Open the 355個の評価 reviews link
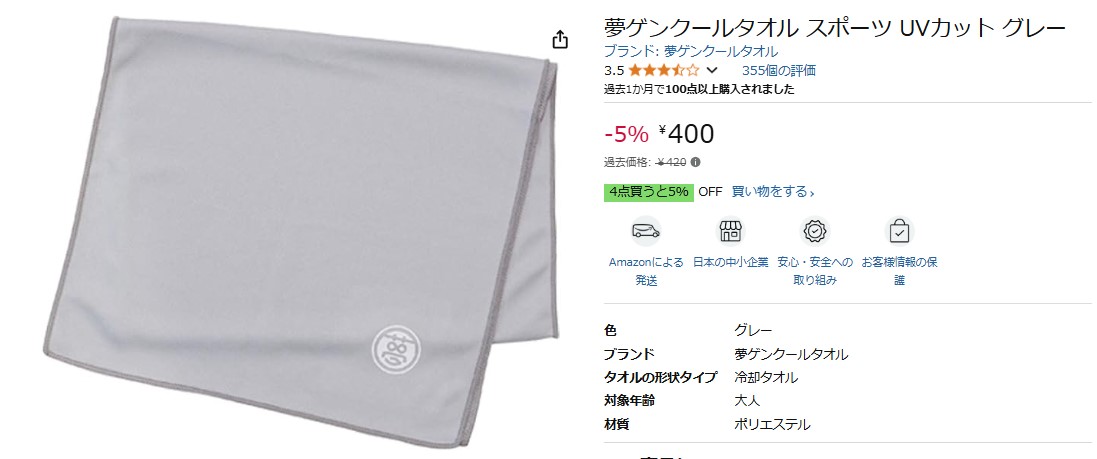This screenshot has width=1097, height=459. [779, 70]
